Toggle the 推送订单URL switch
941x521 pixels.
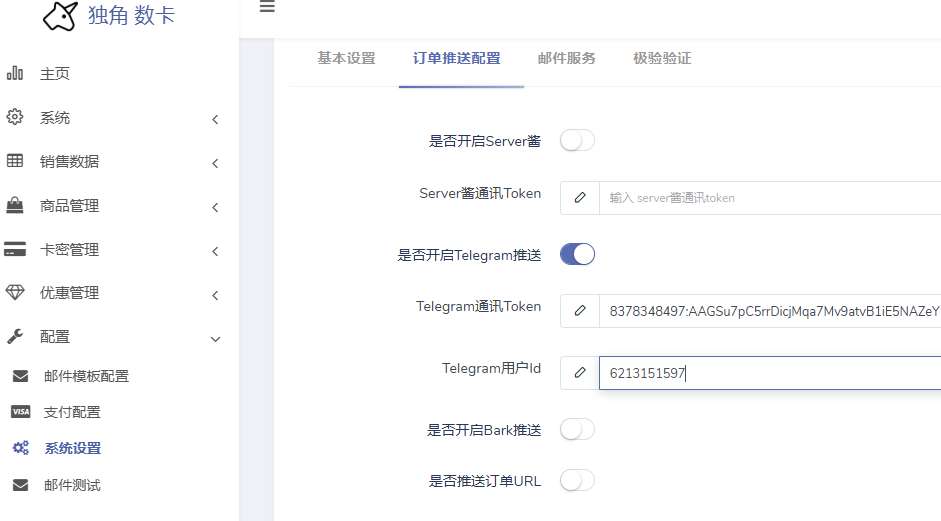(577, 481)
